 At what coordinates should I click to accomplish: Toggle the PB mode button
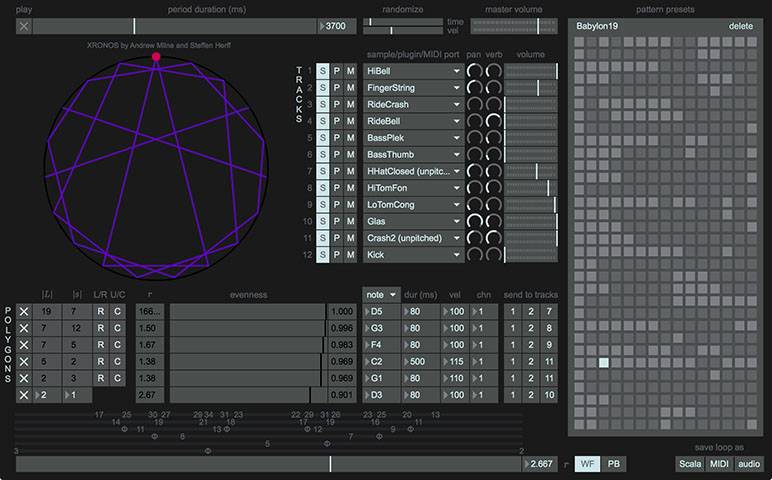tap(613, 464)
